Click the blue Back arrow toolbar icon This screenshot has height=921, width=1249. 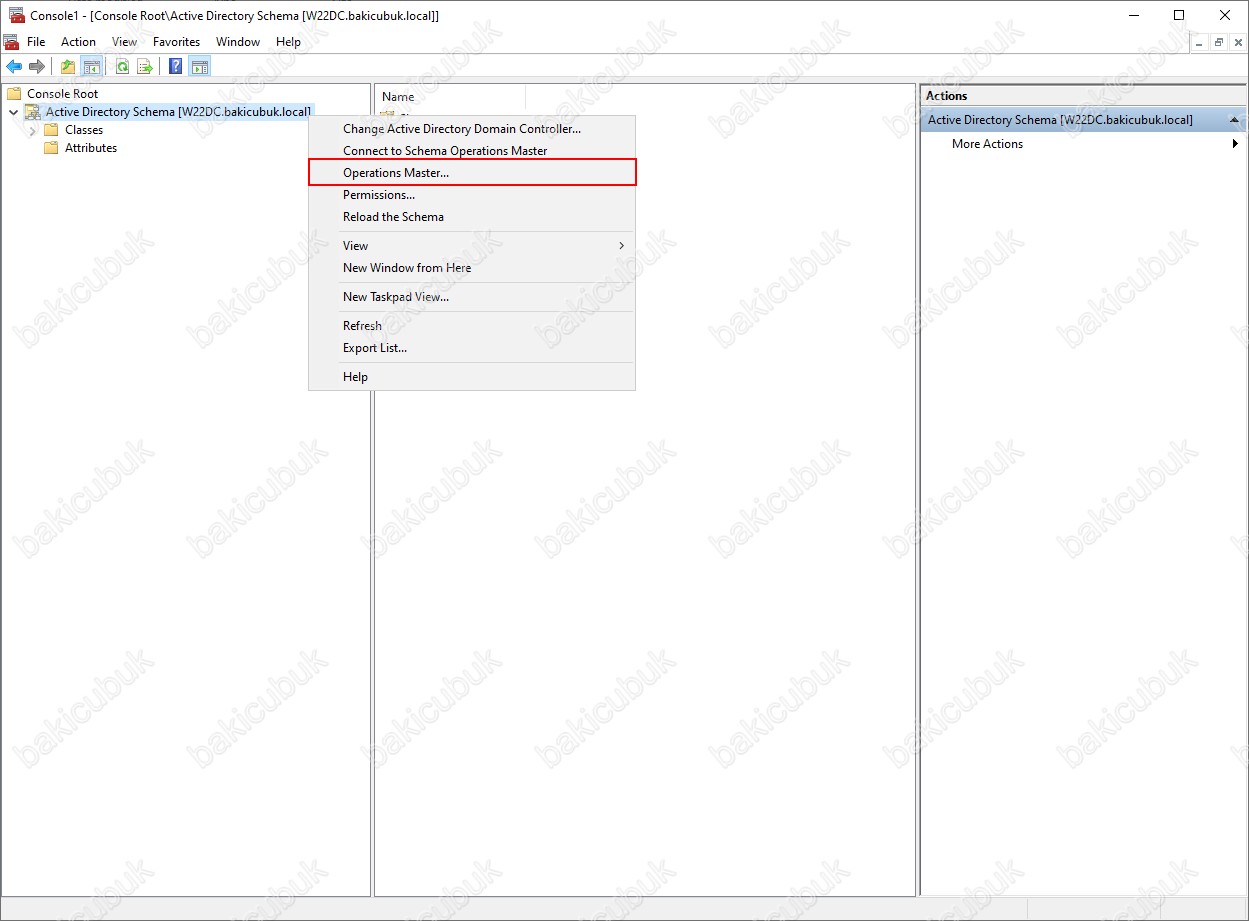[14, 67]
